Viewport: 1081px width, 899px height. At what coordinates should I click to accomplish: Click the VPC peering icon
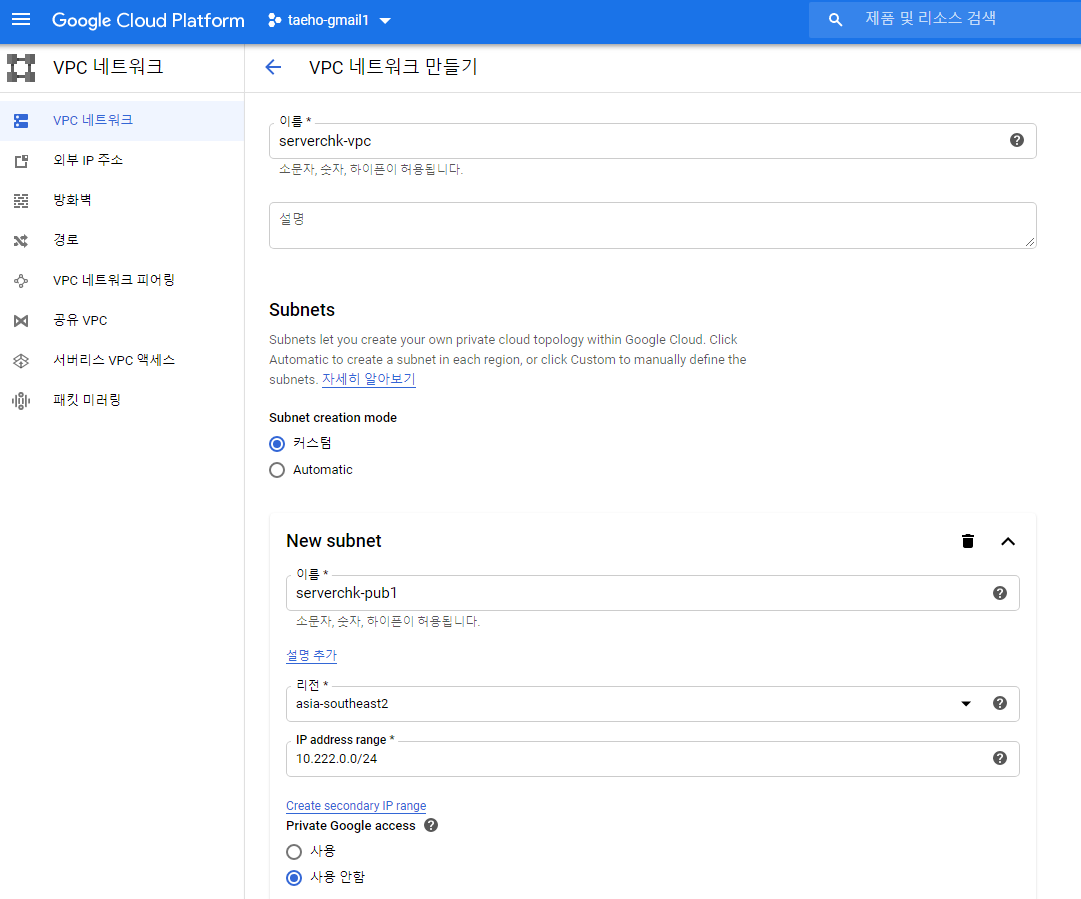[21, 281]
